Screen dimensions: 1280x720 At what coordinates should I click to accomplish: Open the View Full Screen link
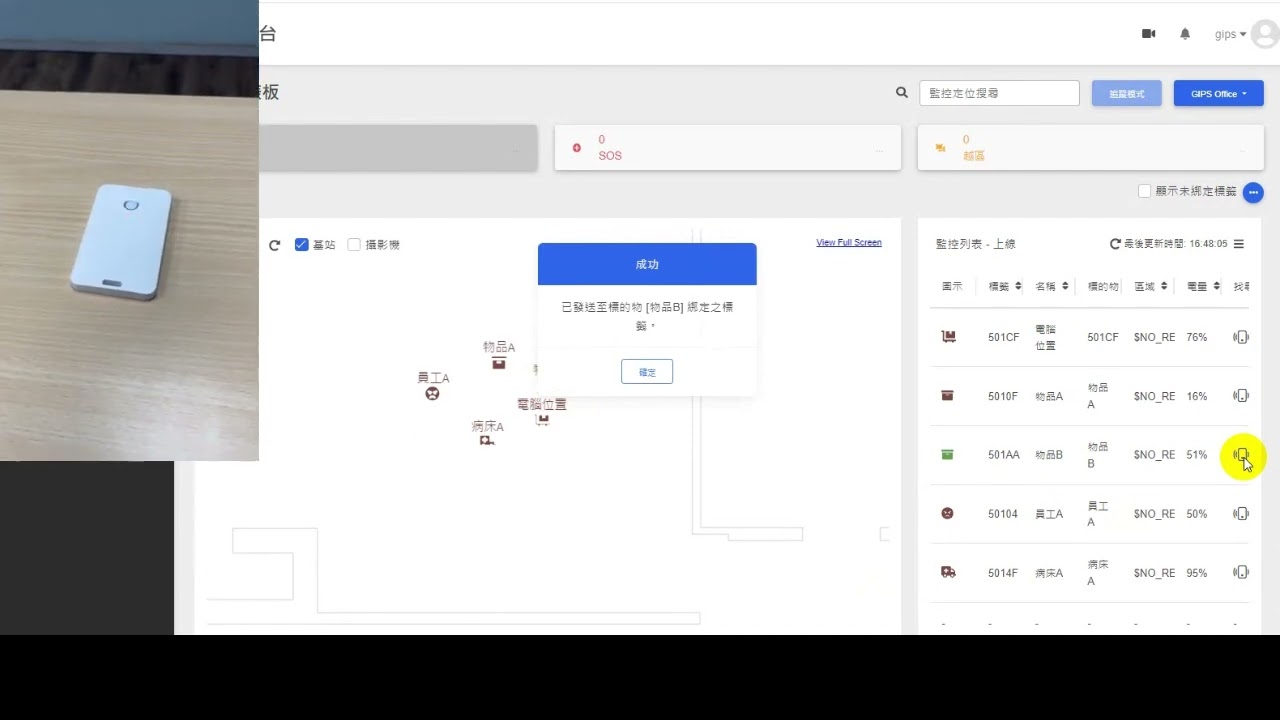pyautogui.click(x=849, y=242)
